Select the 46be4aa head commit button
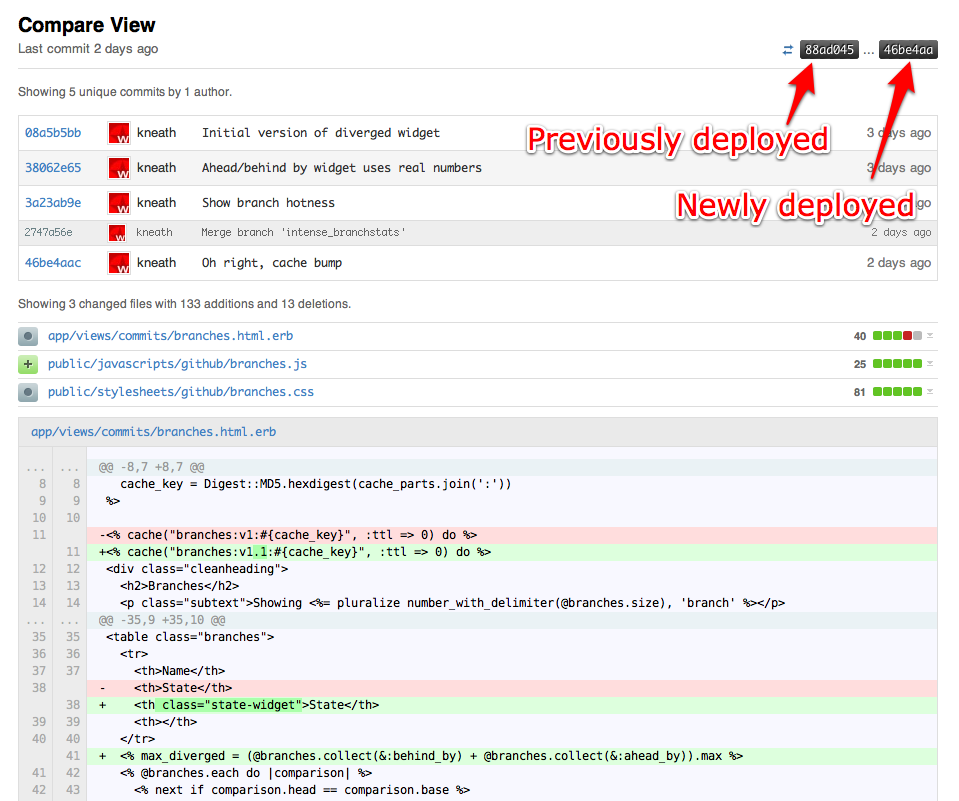Image resolution: width=959 pixels, height=801 pixels. click(x=908, y=50)
